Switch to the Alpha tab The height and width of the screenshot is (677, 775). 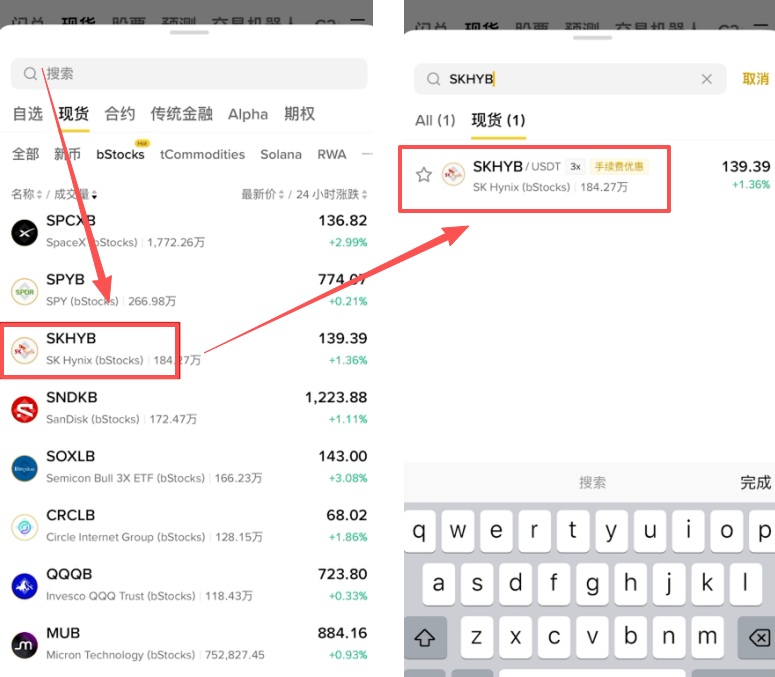(248, 114)
